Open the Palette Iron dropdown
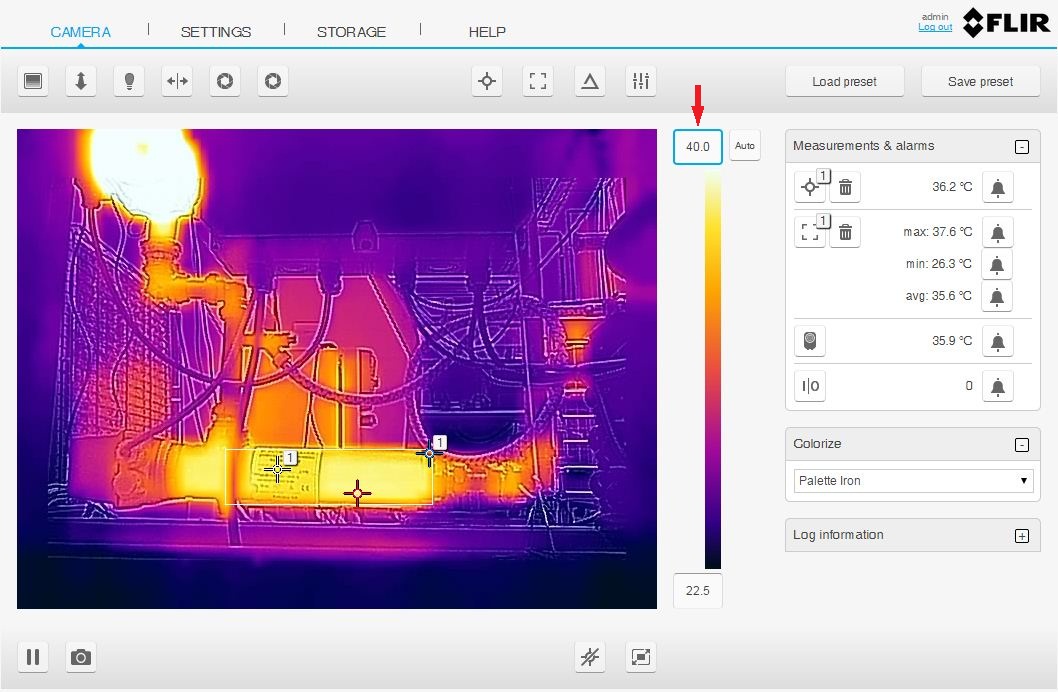Screen dimensions: 1058x692 (913, 481)
